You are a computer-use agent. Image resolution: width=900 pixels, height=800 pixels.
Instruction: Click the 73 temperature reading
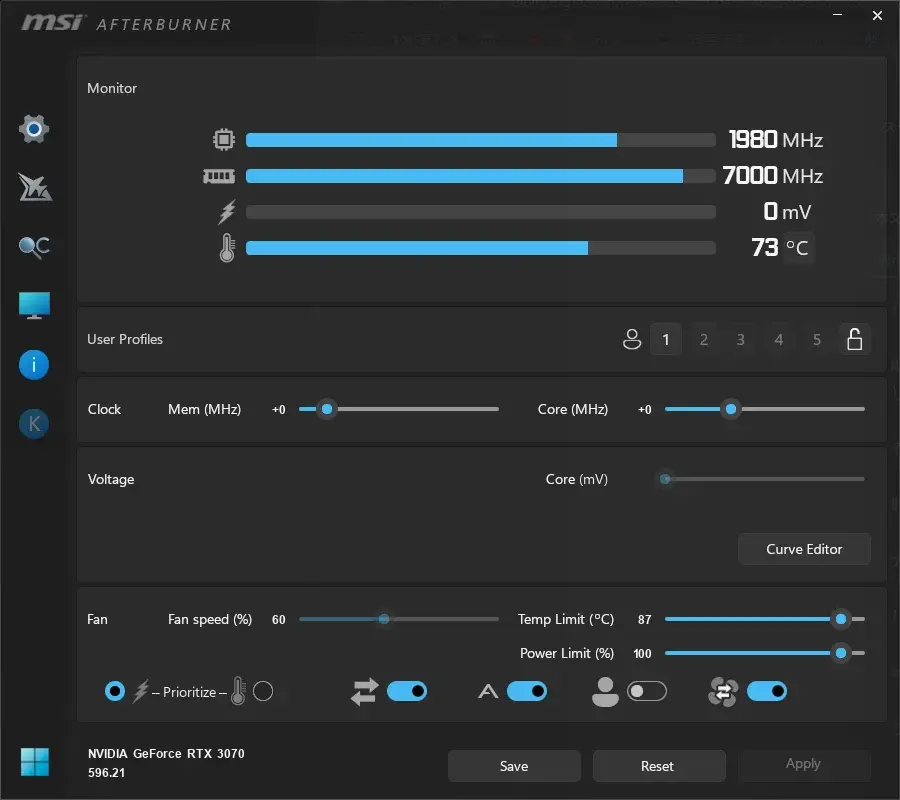coord(765,248)
